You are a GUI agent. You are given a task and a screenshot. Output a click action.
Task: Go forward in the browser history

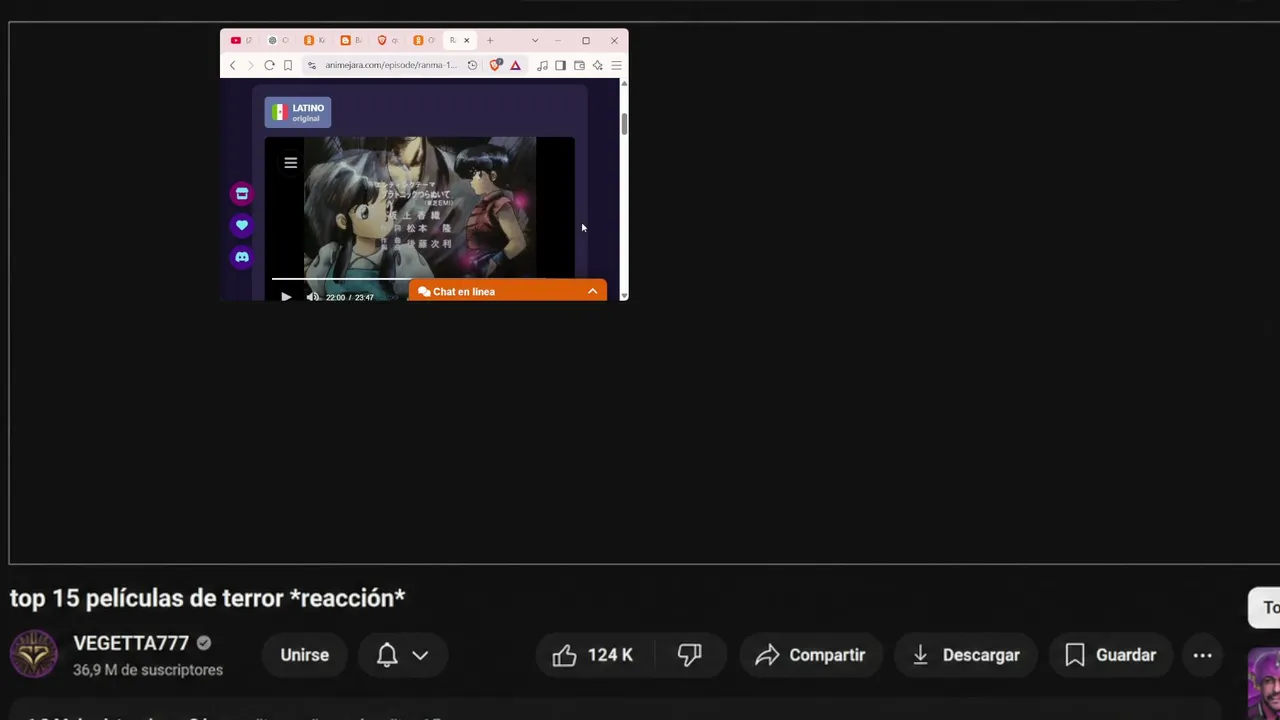[250, 65]
